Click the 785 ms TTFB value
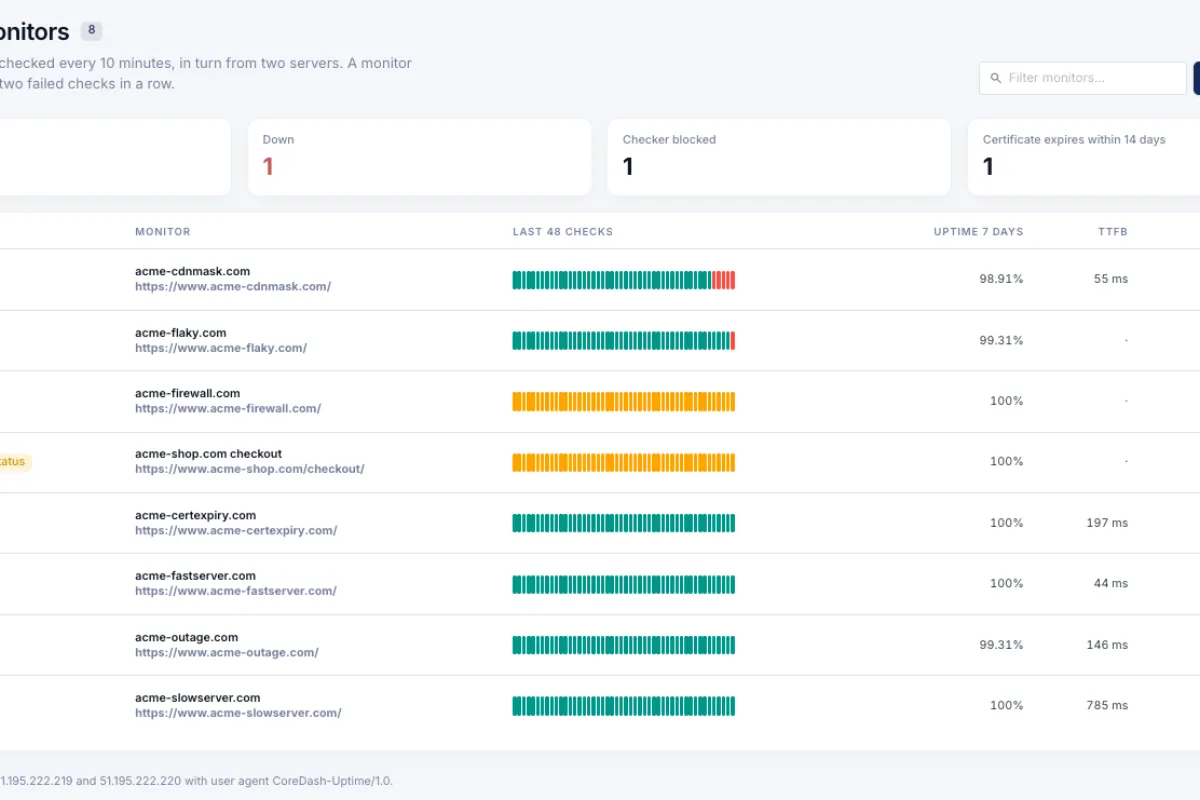 [x=1107, y=705]
